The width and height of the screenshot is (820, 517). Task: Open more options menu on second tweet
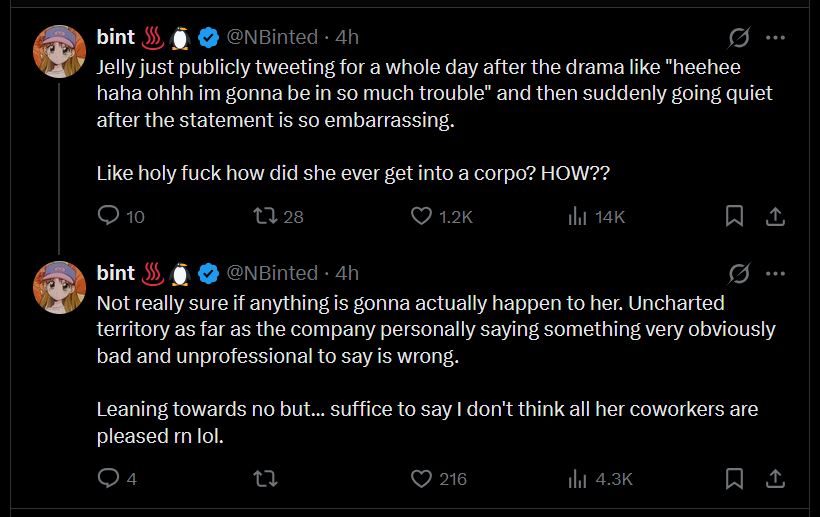(775, 273)
